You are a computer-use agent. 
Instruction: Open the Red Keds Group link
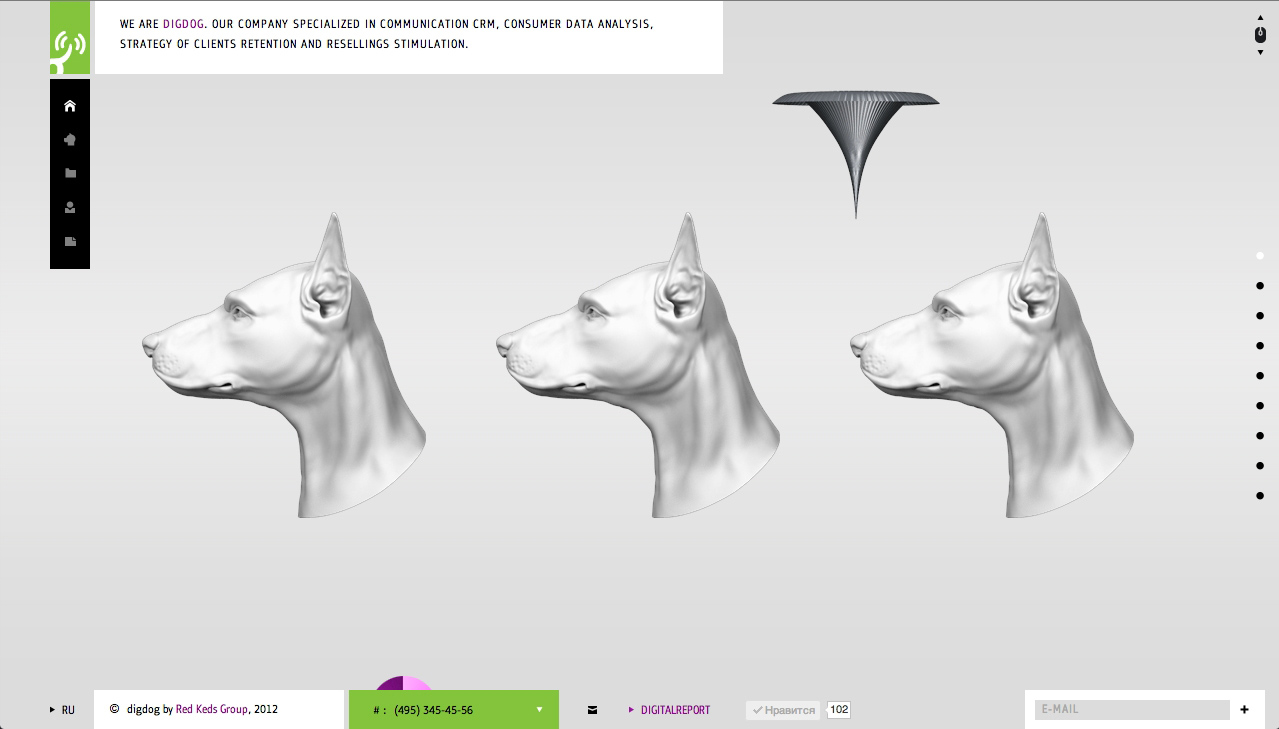212,710
